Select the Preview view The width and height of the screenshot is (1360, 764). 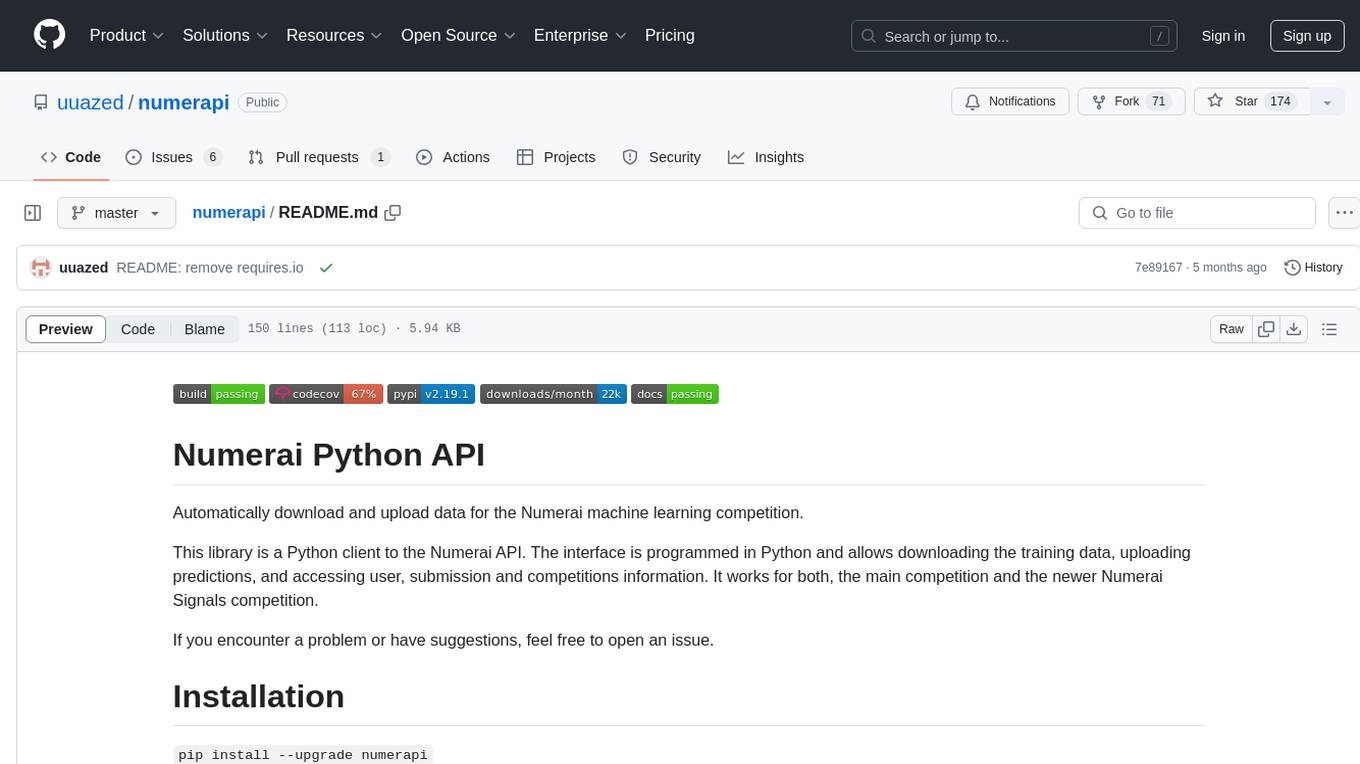[x=66, y=329]
